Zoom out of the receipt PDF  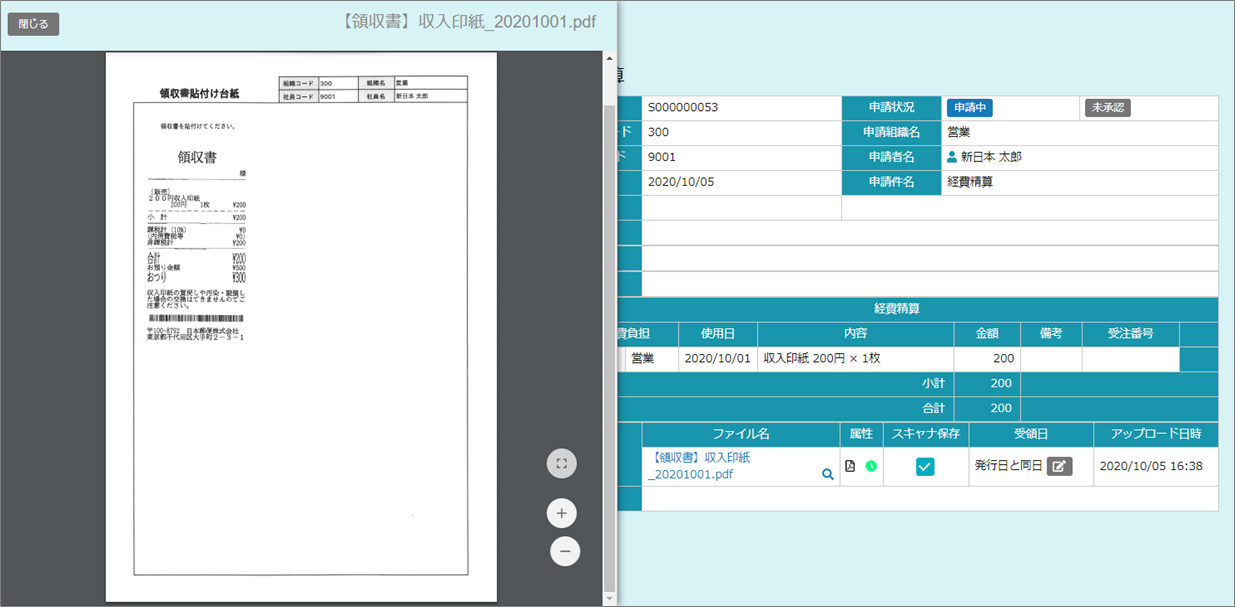point(565,551)
